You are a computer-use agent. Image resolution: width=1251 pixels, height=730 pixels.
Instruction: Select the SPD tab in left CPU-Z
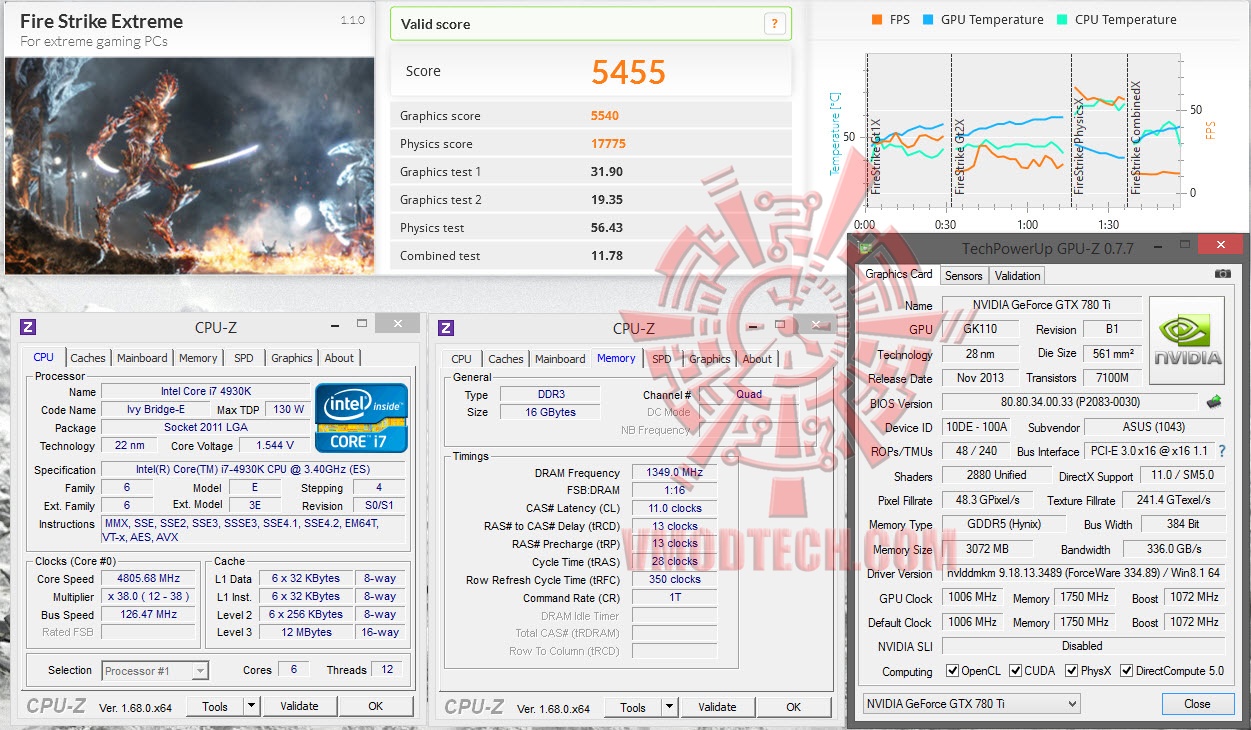[x=244, y=358]
